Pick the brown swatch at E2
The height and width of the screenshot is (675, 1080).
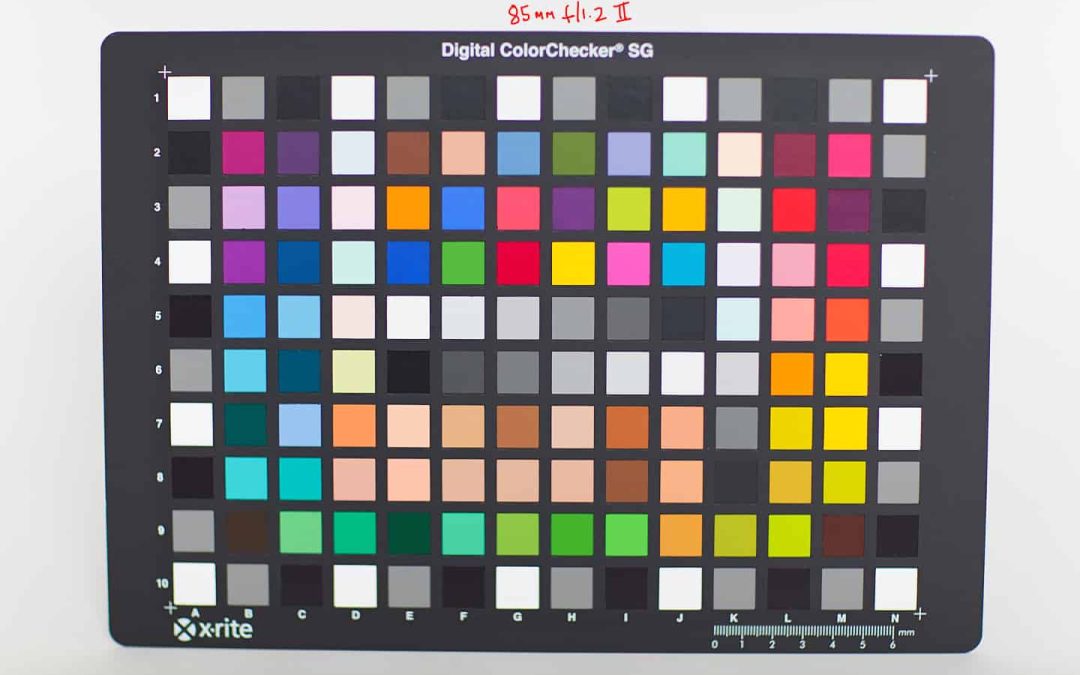click(x=408, y=153)
